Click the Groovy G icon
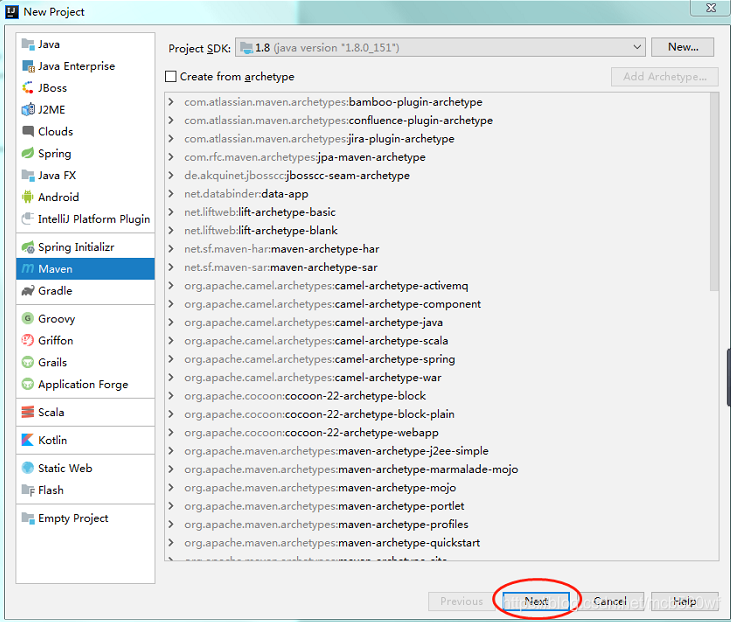 tap(28, 318)
